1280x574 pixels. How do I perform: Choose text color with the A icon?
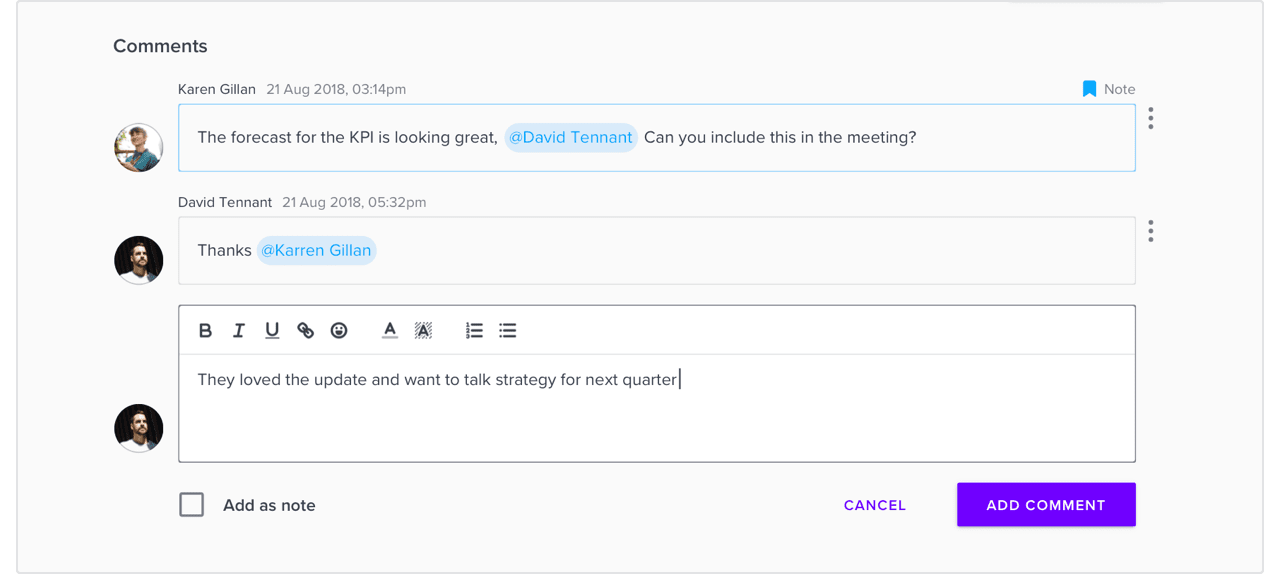tap(390, 330)
